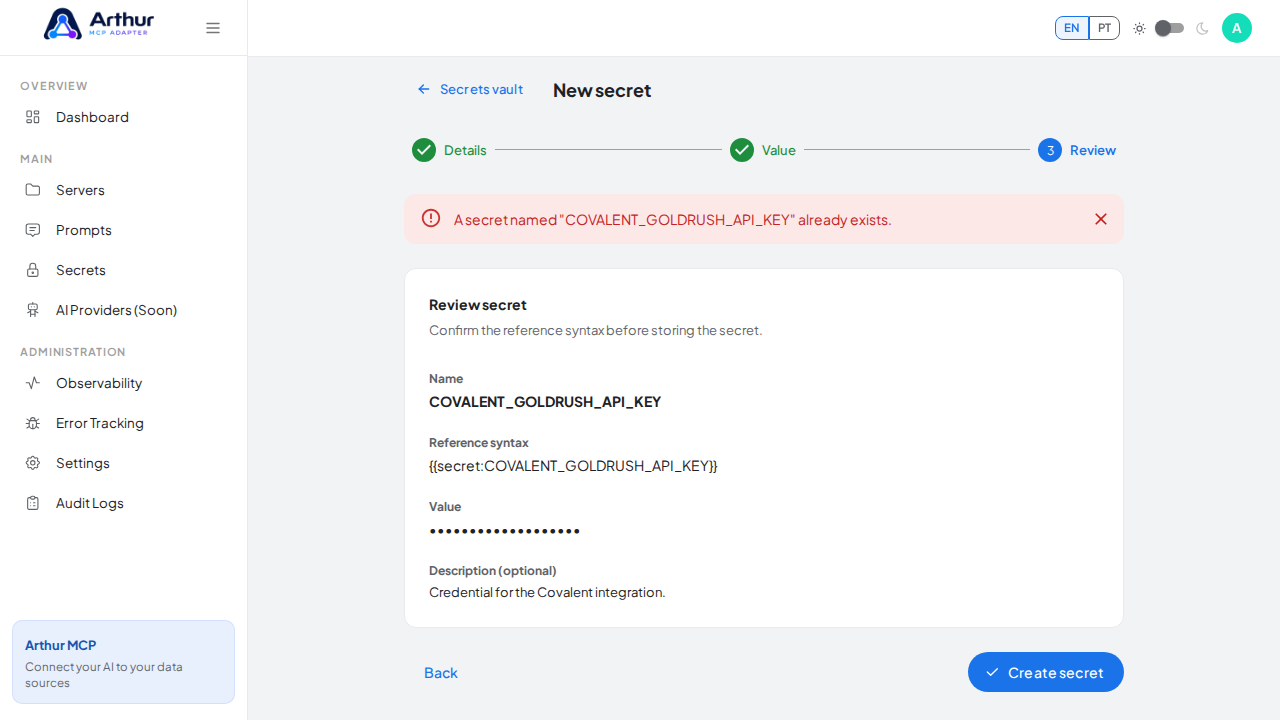
Task: Click the step 3 Review circle
Action: click(x=1050, y=150)
